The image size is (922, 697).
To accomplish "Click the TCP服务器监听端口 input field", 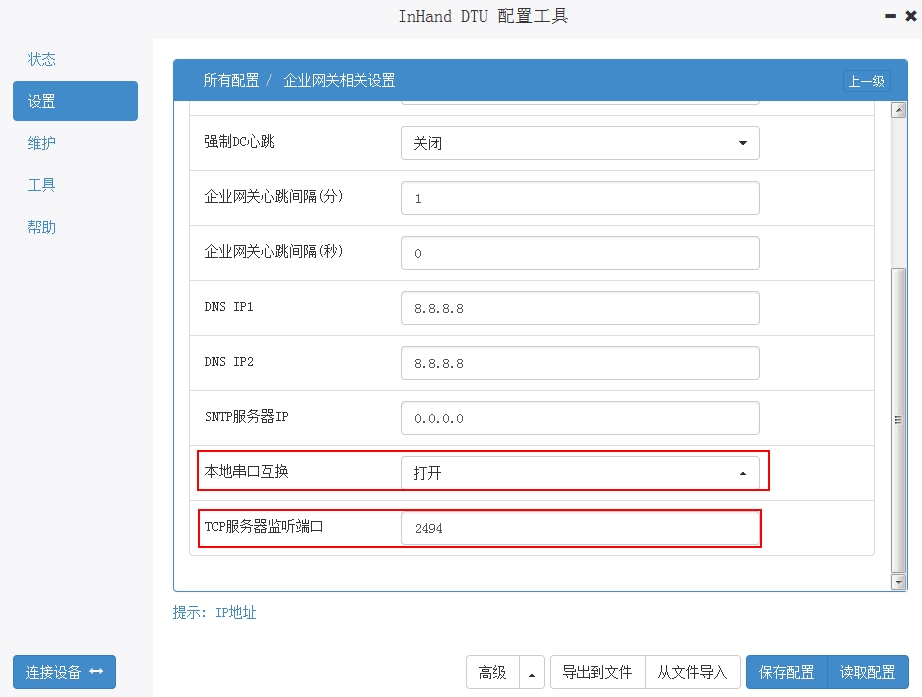I will tap(580, 528).
